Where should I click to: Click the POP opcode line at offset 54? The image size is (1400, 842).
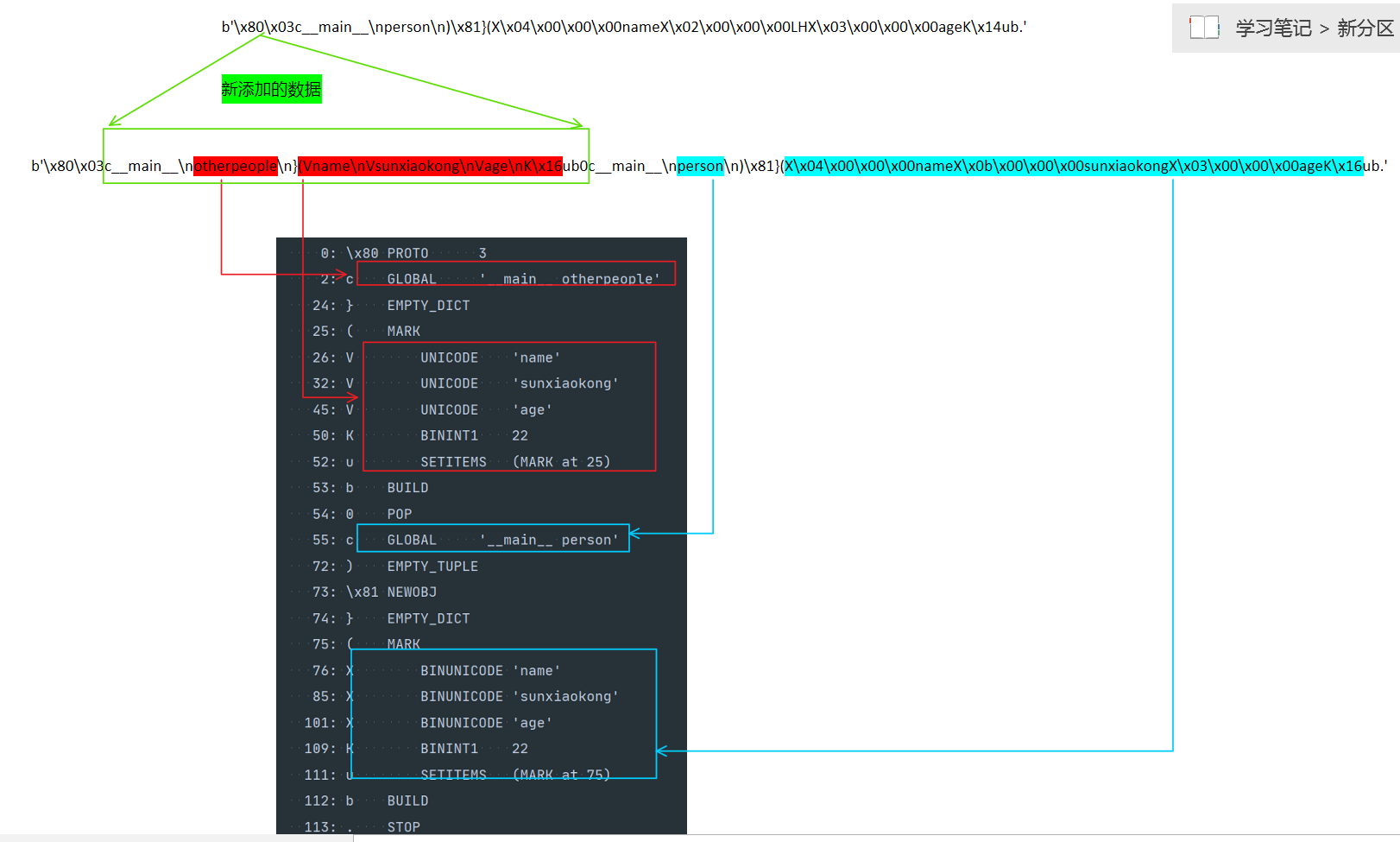(x=399, y=514)
